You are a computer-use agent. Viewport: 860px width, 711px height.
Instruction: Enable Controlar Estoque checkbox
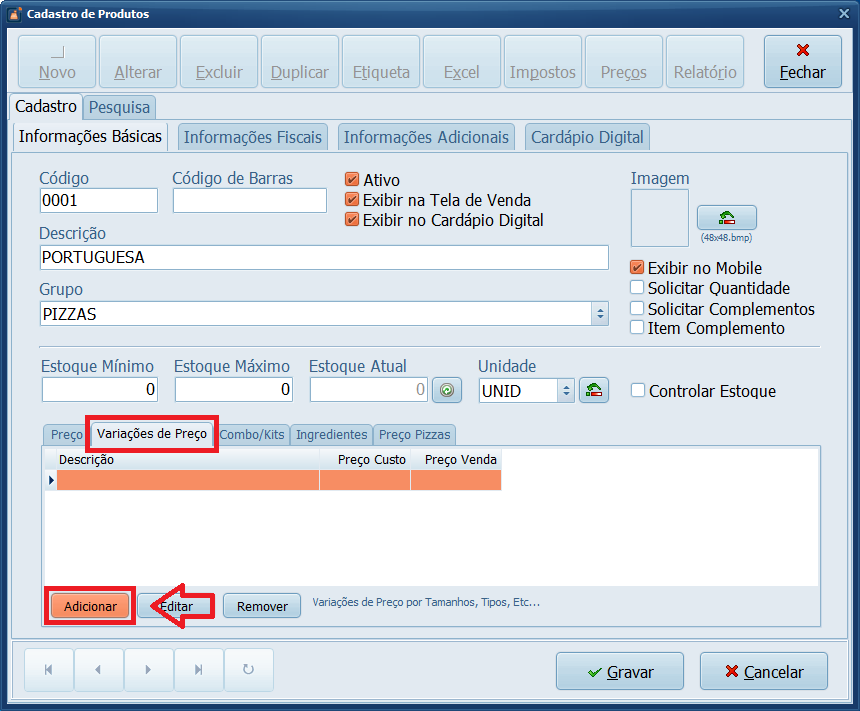tap(638, 391)
